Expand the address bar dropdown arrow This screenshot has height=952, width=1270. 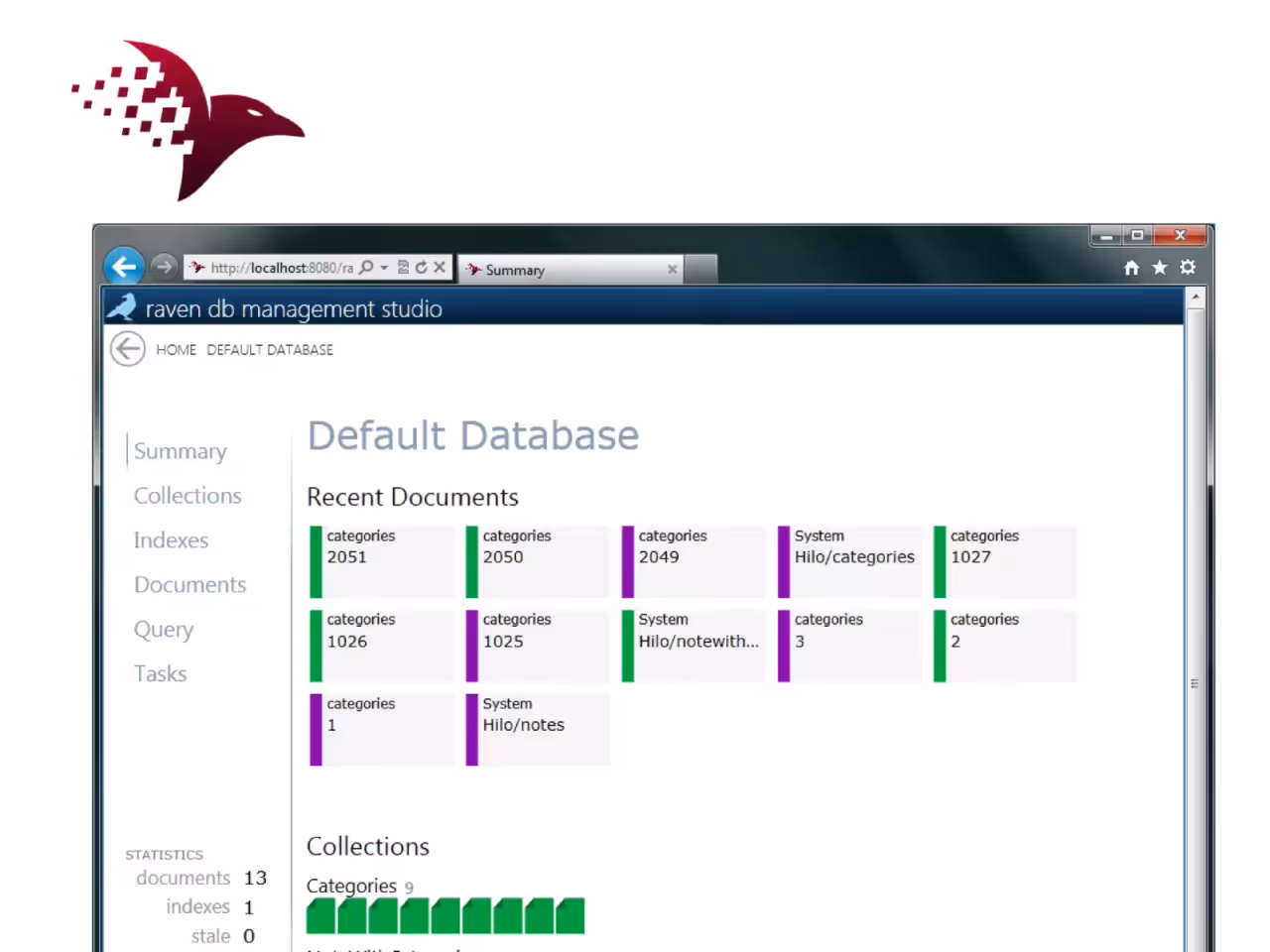[x=384, y=268]
